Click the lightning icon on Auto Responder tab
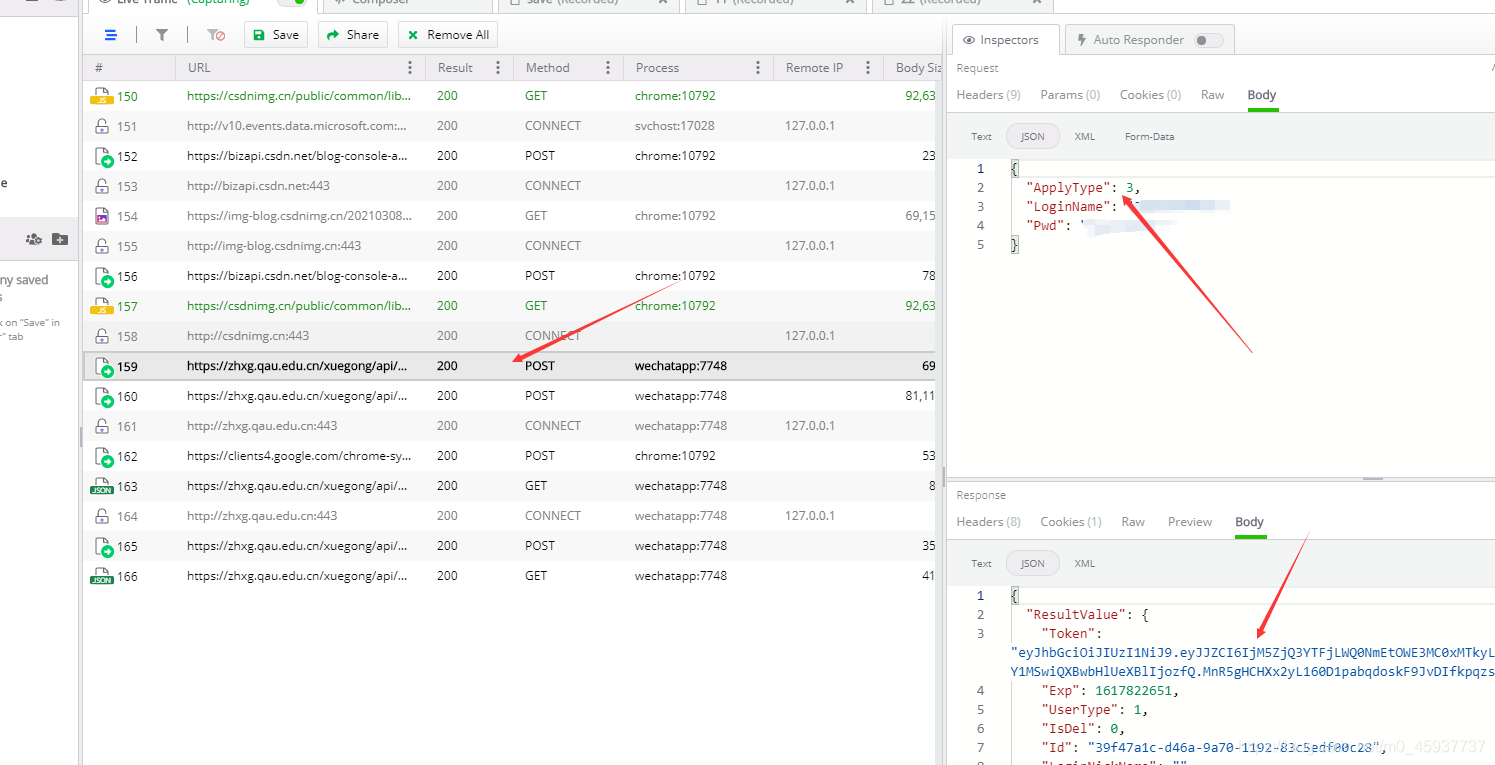 coord(1082,40)
